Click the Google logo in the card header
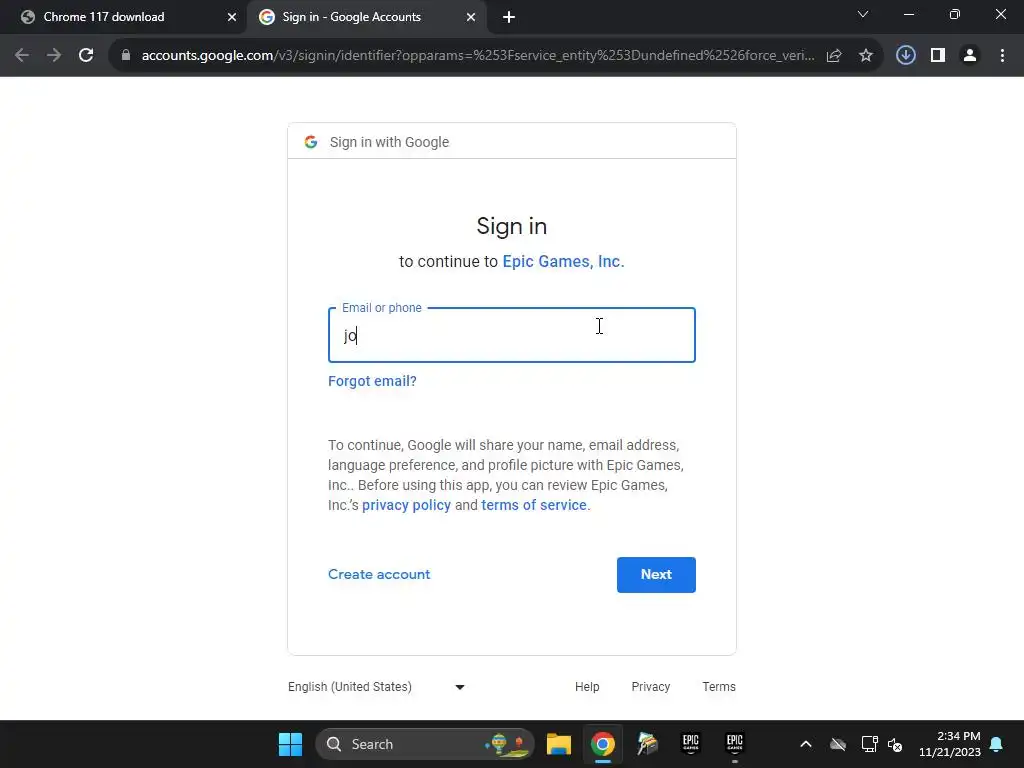Viewport: 1024px width, 768px height. click(311, 142)
